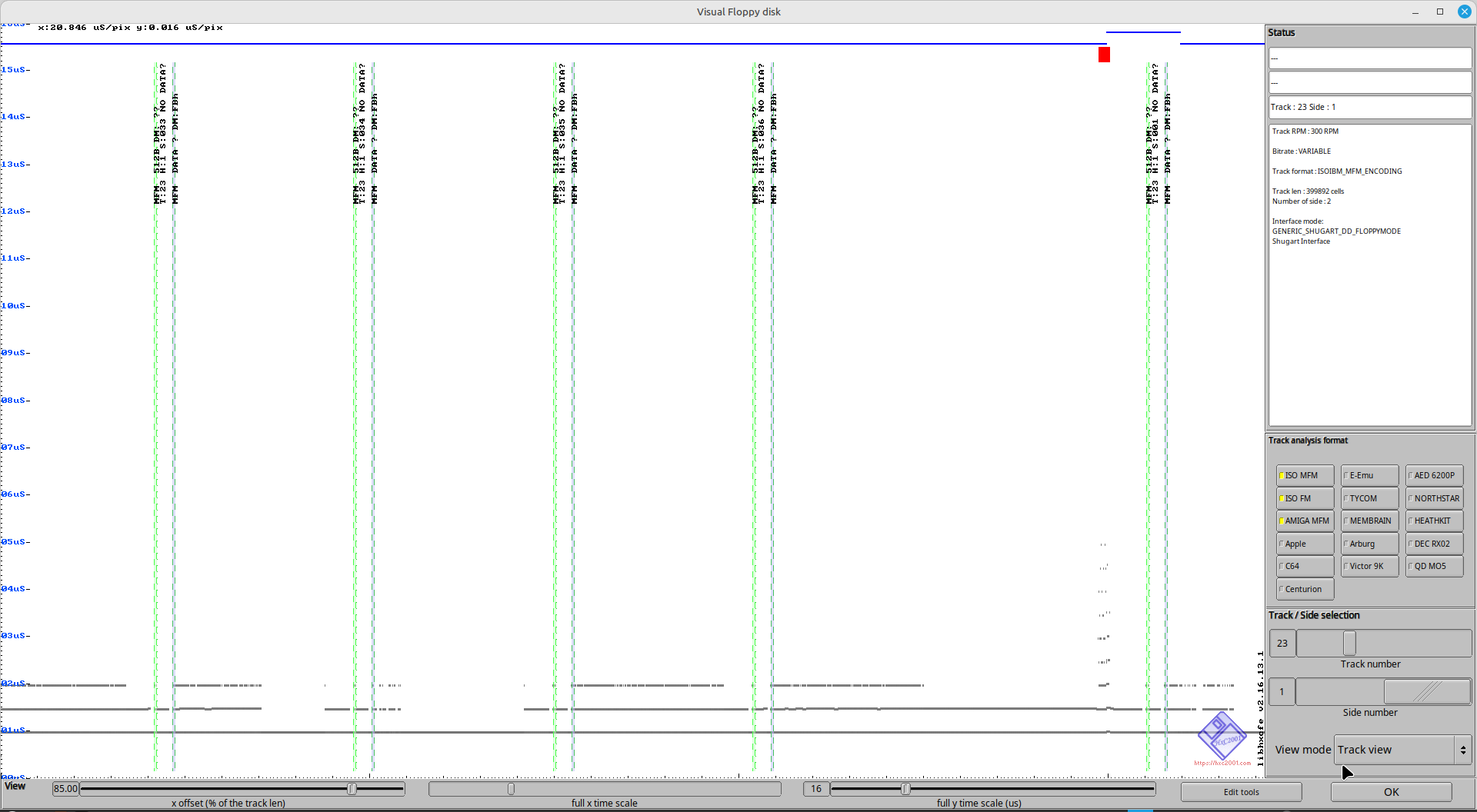Open the Edit tools window
1477x812 pixels.
pyautogui.click(x=1241, y=792)
